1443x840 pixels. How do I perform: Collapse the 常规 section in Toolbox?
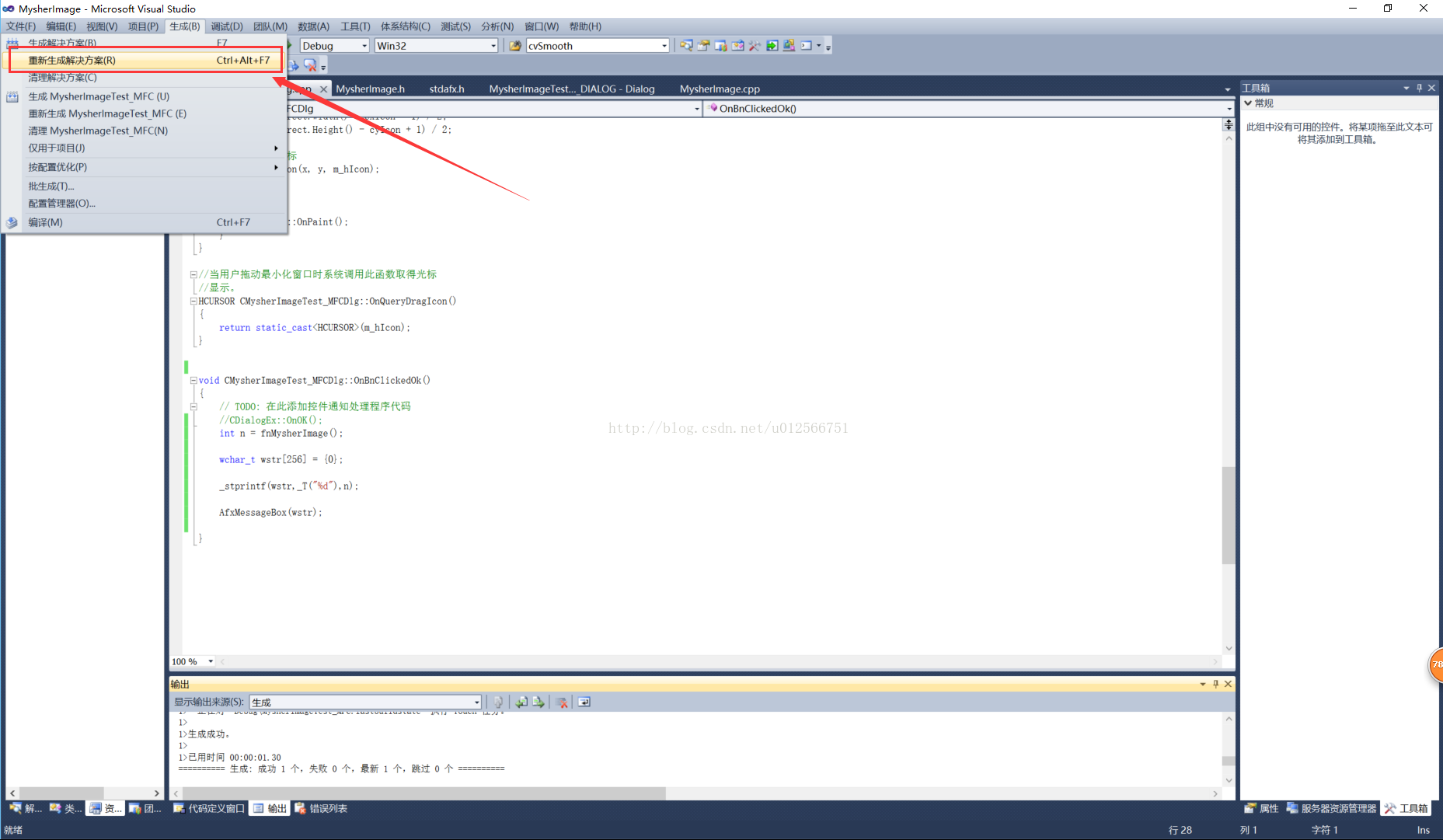coord(1248,103)
